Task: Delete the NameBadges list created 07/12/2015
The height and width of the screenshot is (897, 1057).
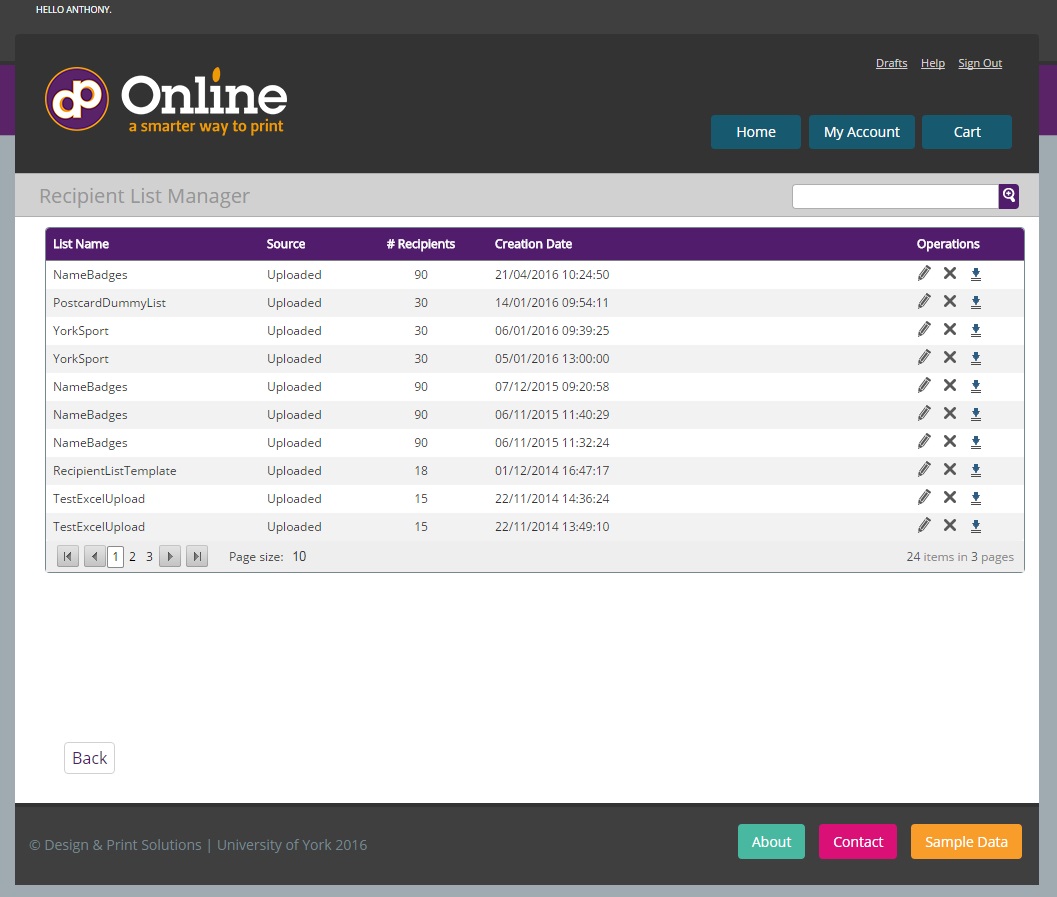Action: (x=950, y=385)
